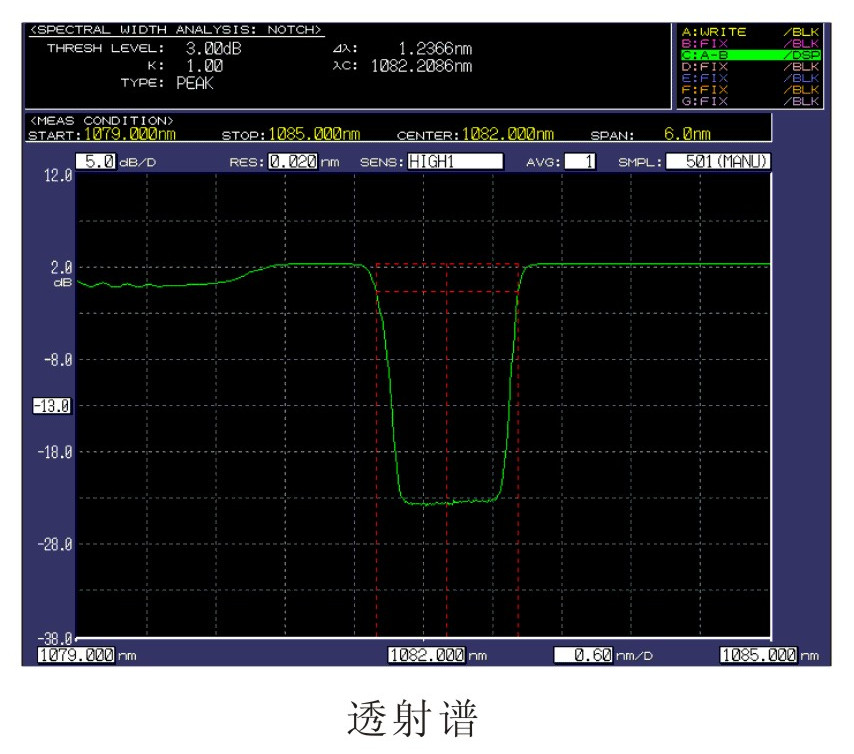Viewport: 854px width, 754px height.
Task: Click the RES 0.020 nm field
Action: [x=292, y=161]
